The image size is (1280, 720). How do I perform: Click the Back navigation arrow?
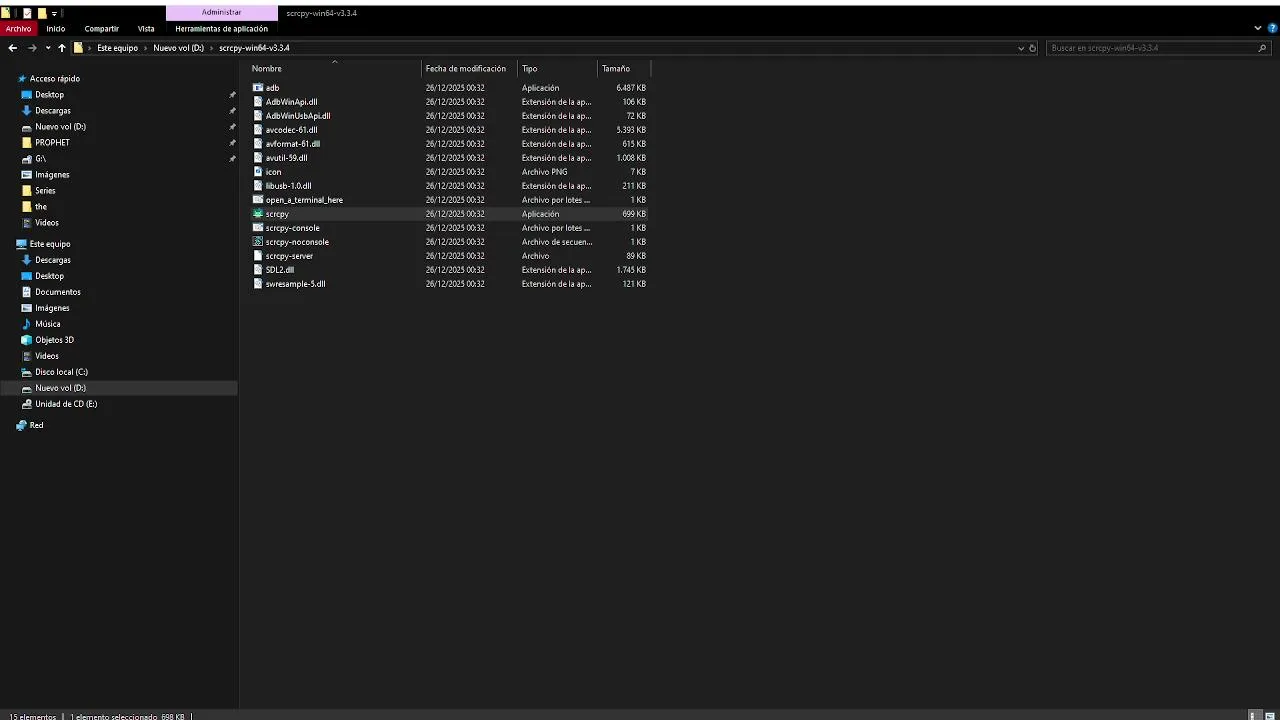point(12,48)
